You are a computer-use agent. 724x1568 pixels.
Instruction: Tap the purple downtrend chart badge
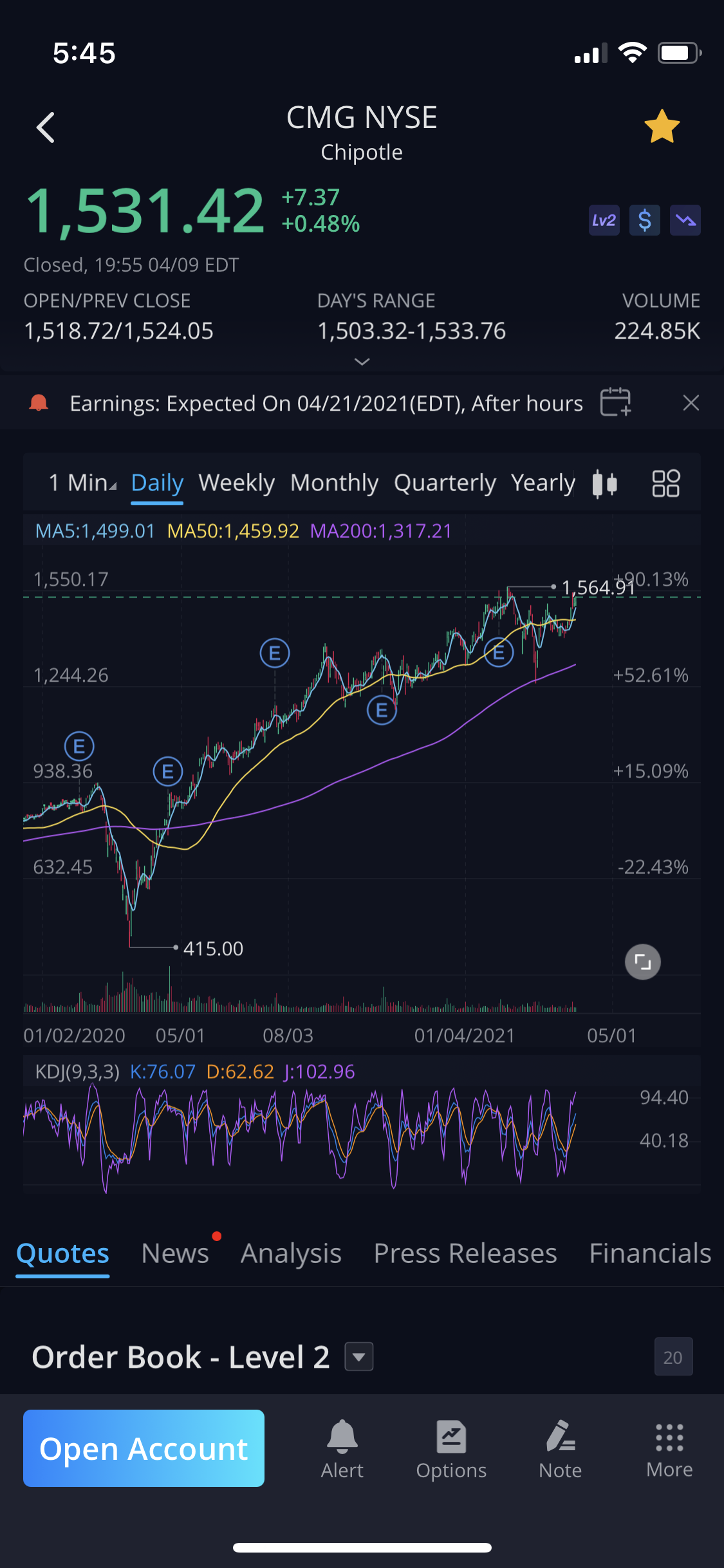pos(685,221)
